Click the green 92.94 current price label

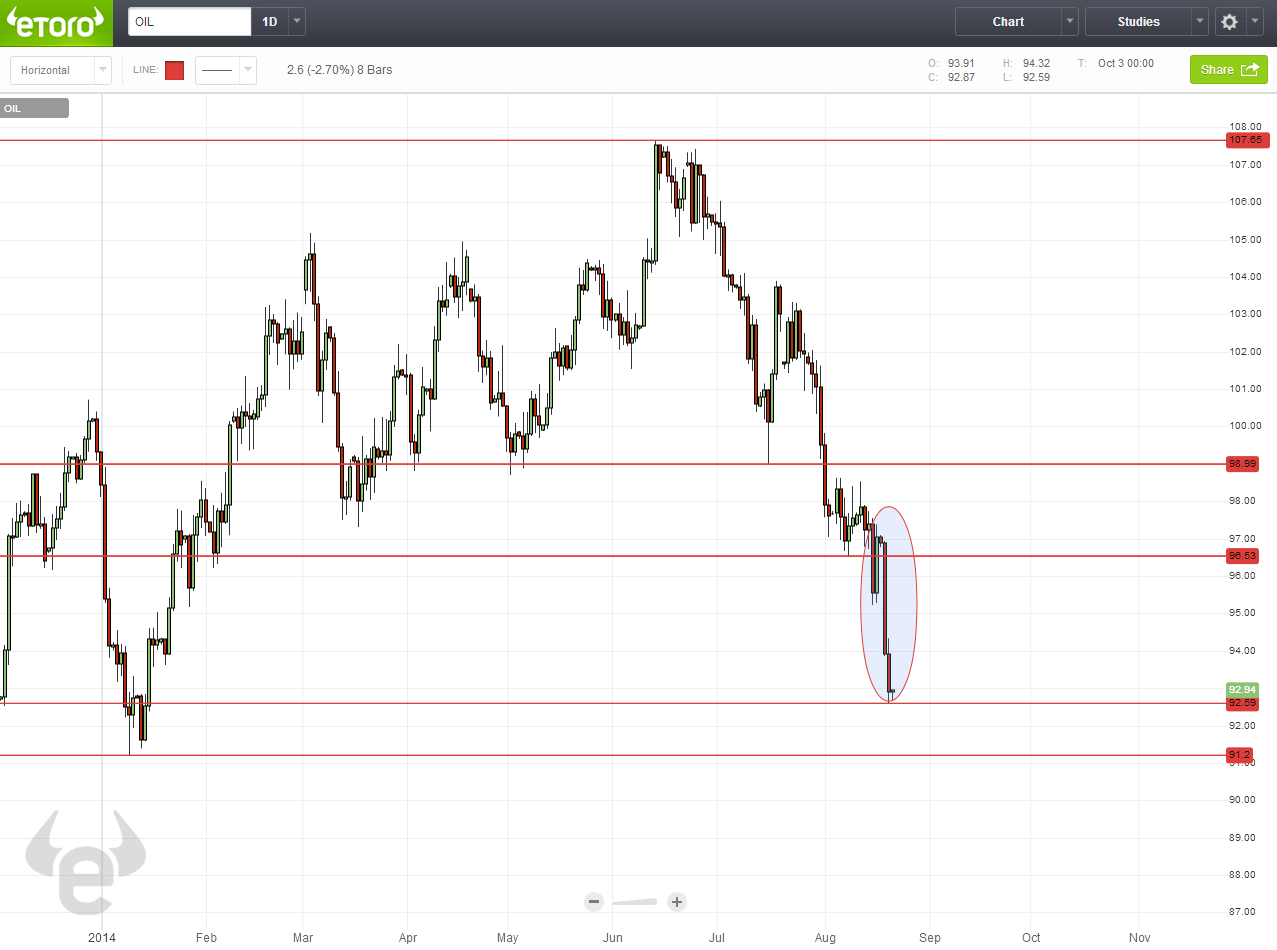point(1243,690)
